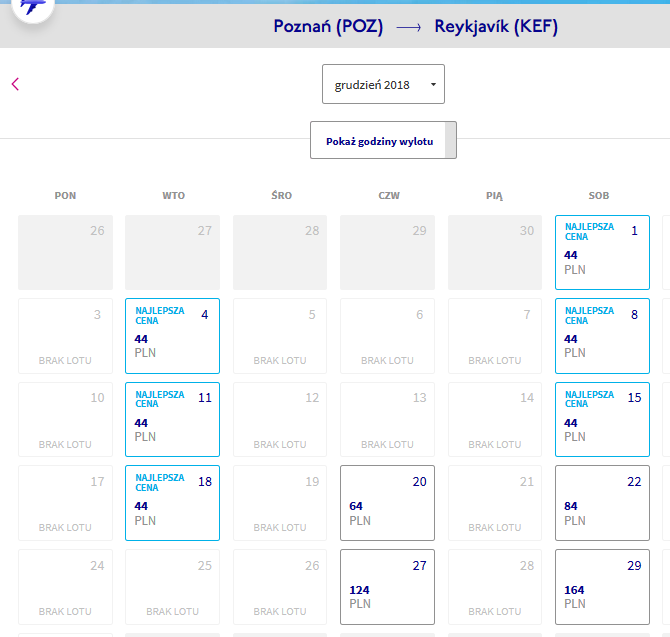670x637 pixels.
Task: Toggle the switch beside Pokaż godziny wylotu
Action: point(450,140)
